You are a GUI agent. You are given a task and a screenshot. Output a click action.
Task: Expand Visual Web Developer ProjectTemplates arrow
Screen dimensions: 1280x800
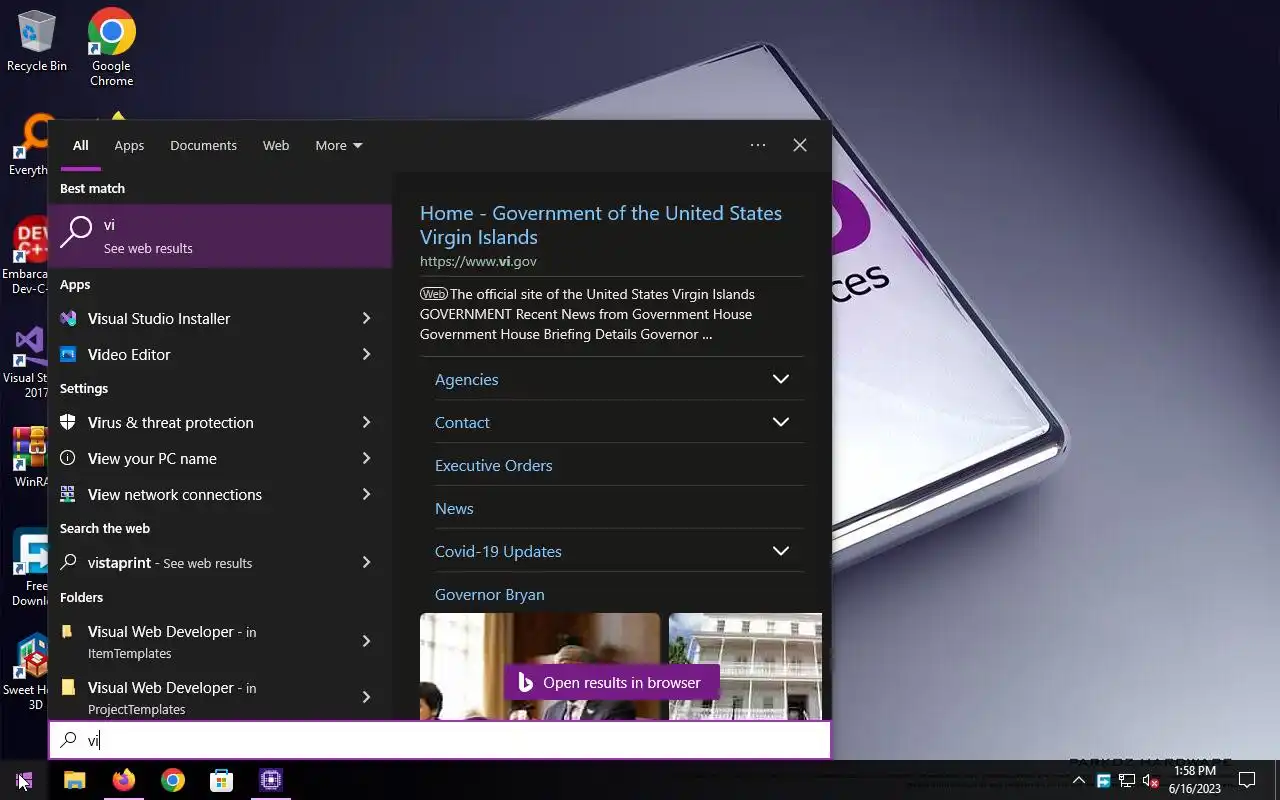pos(366,697)
